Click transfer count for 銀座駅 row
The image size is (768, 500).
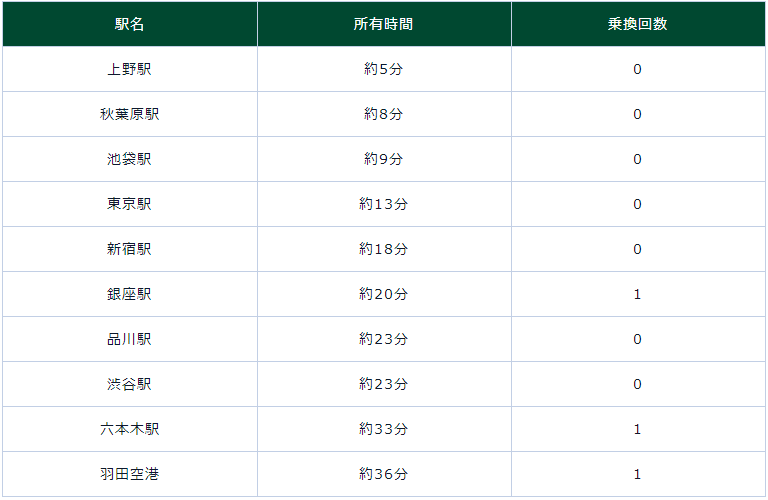638,294
